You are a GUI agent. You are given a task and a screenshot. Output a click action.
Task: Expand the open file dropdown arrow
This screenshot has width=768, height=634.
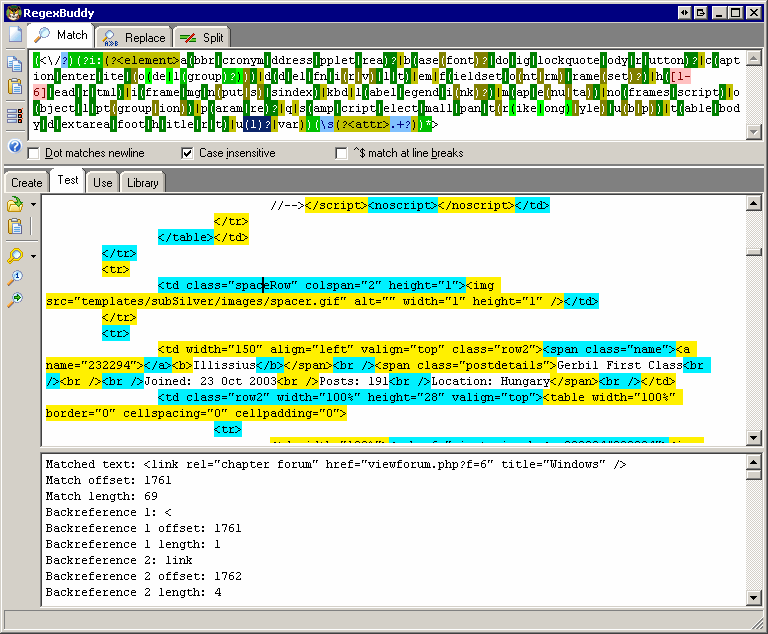[x=33, y=204]
